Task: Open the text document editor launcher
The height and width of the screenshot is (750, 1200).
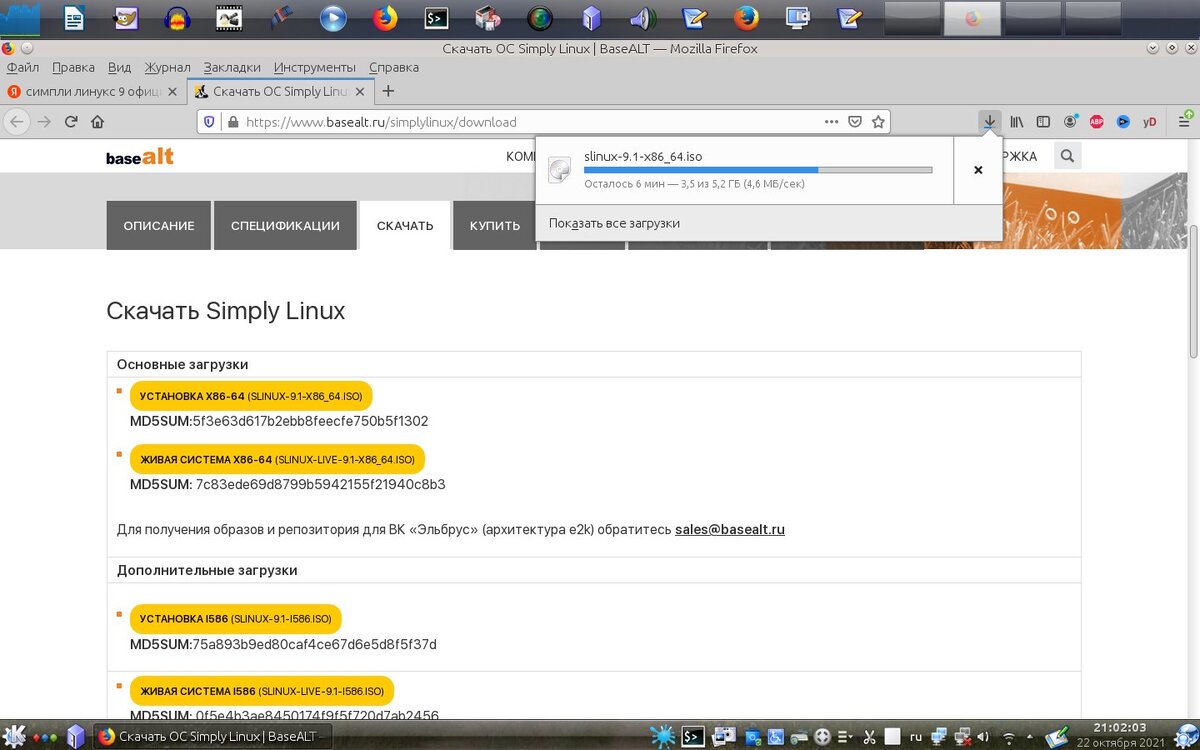Action: (x=73, y=17)
